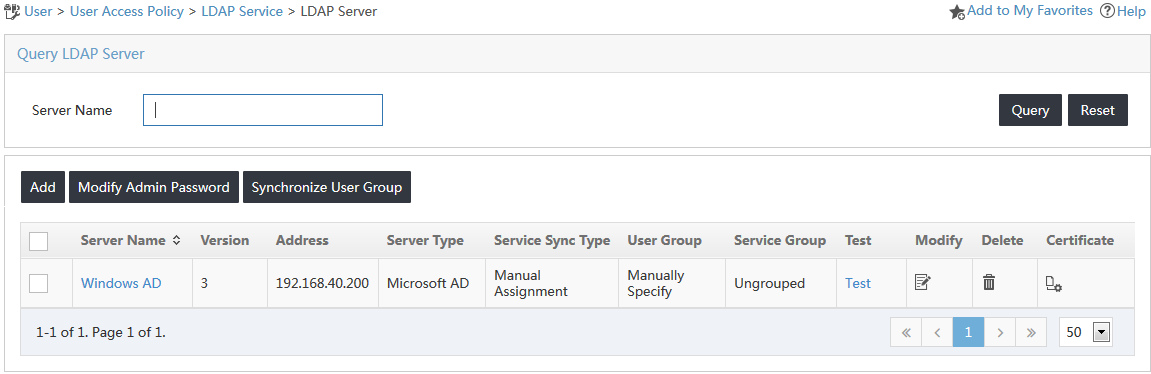Click the Add to My Favorites star icon
The image size is (1151, 374).
coord(957,12)
